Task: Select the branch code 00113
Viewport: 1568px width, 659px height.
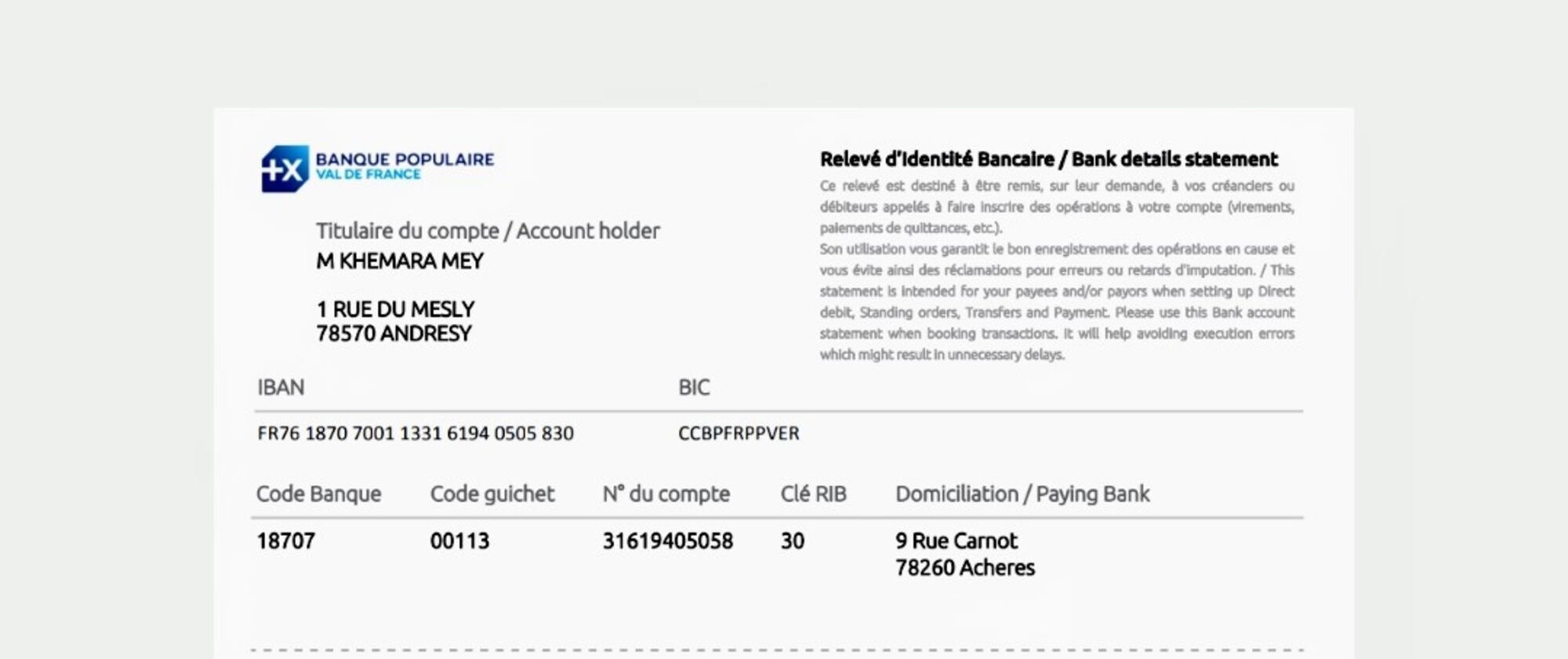Action: pyautogui.click(x=459, y=541)
